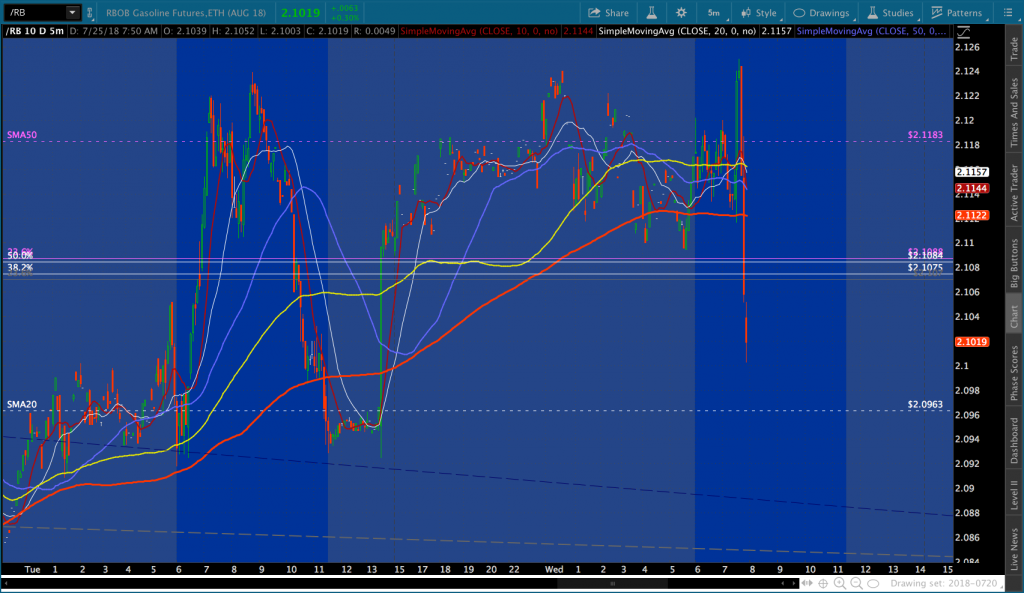This screenshot has width=1024, height=593.
Task: Open chart settings gear icon
Action: click(x=681, y=13)
